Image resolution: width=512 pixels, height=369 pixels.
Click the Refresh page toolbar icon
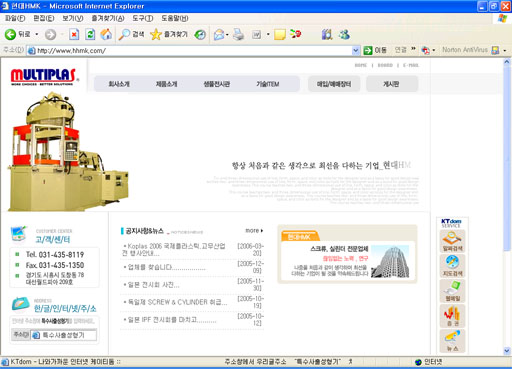point(90,34)
